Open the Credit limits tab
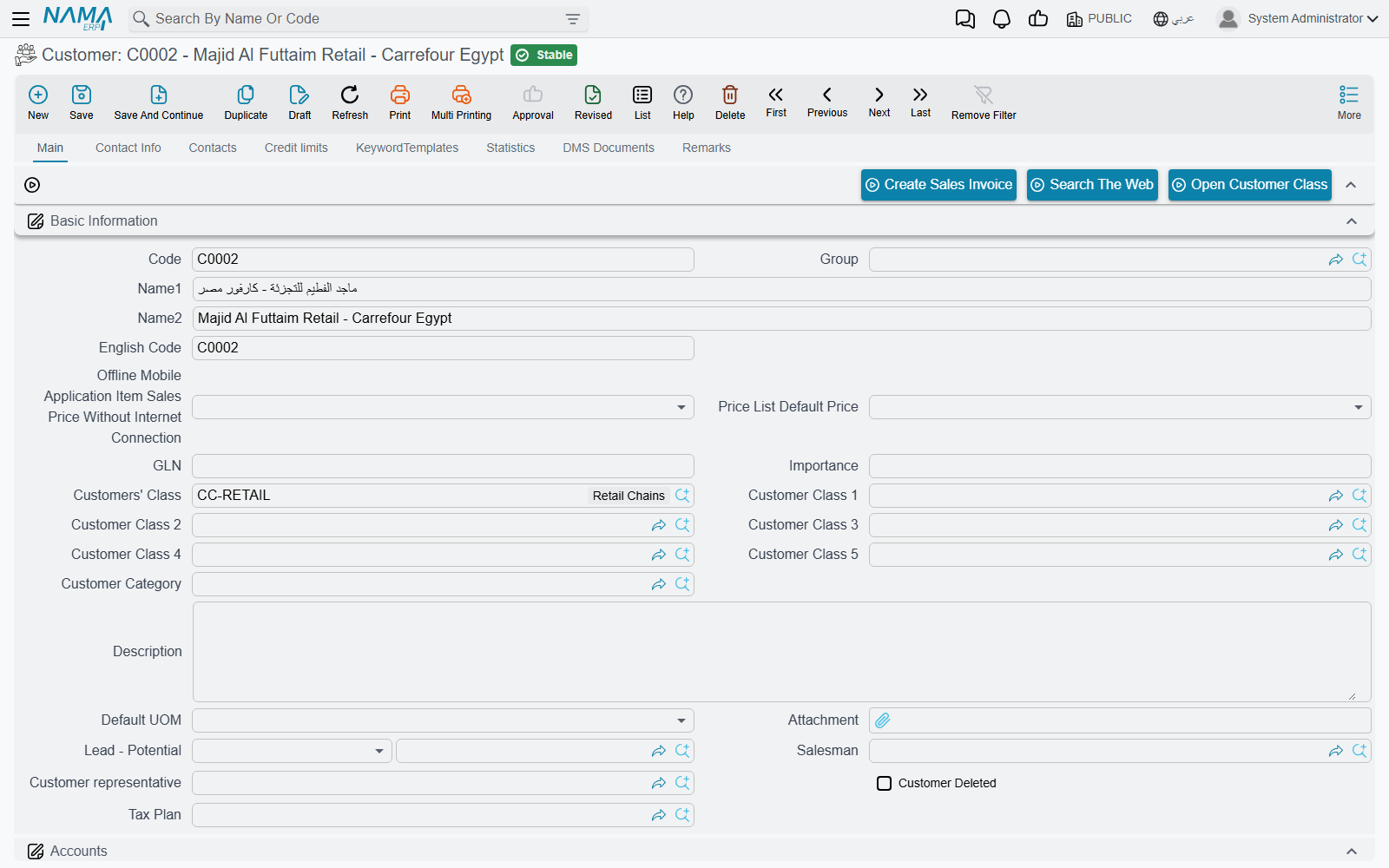 point(296,148)
